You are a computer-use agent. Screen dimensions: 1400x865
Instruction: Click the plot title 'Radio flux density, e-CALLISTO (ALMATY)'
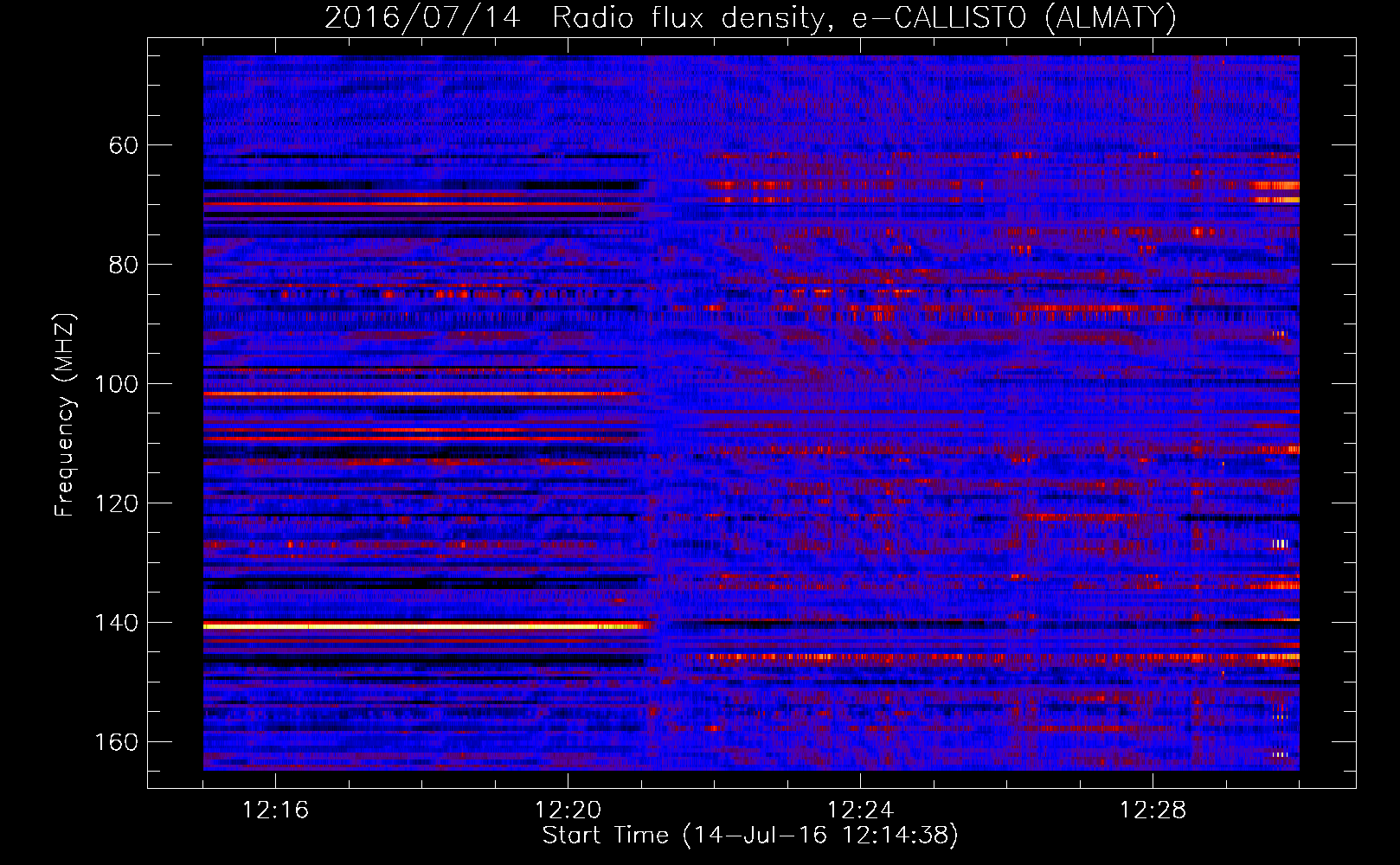tap(864, 17)
